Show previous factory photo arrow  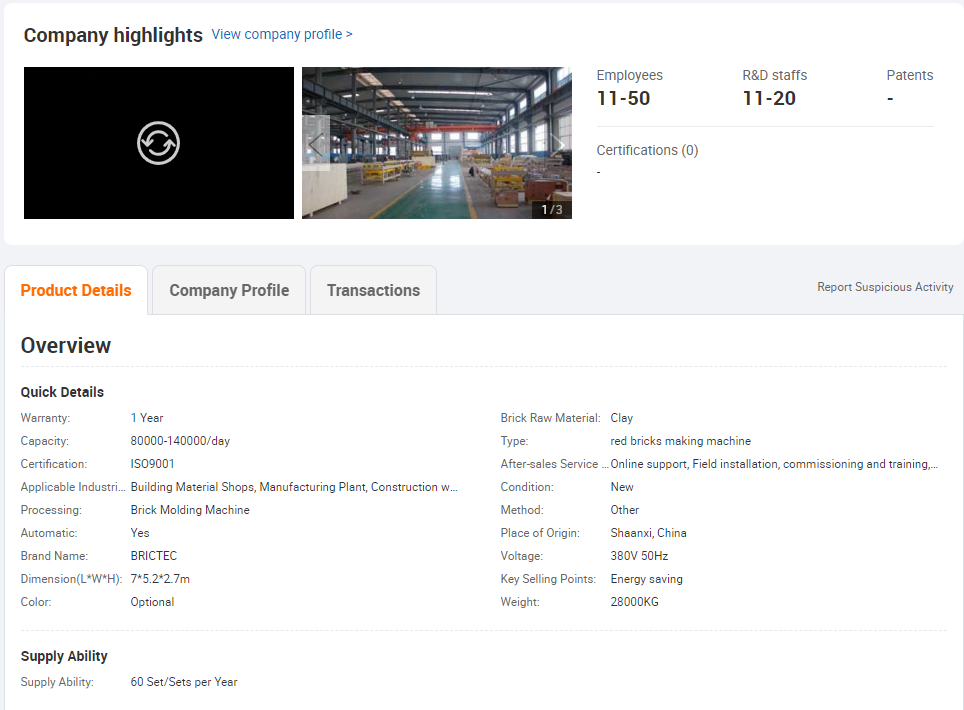pos(316,144)
